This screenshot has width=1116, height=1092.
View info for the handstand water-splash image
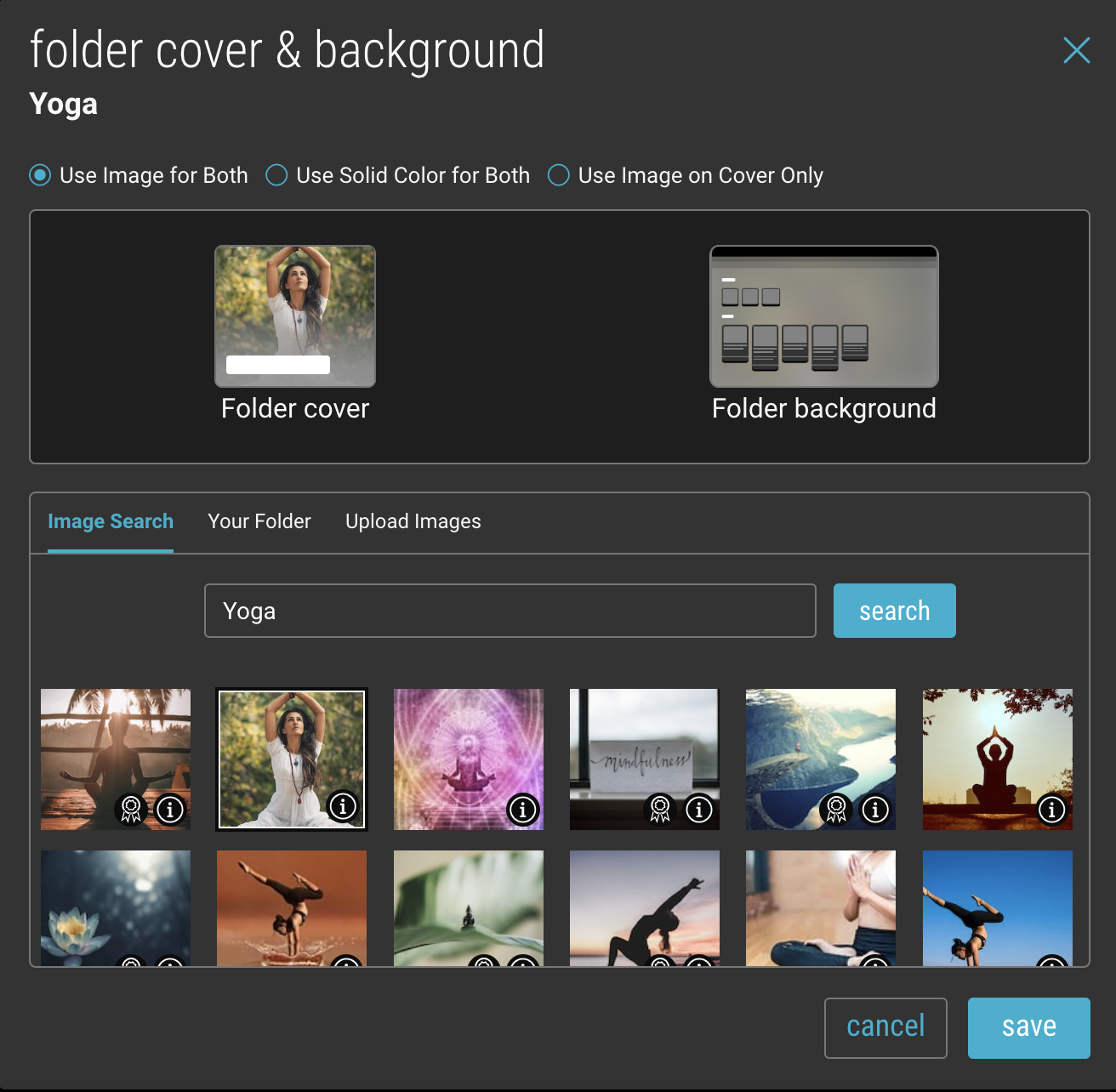coord(345,966)
